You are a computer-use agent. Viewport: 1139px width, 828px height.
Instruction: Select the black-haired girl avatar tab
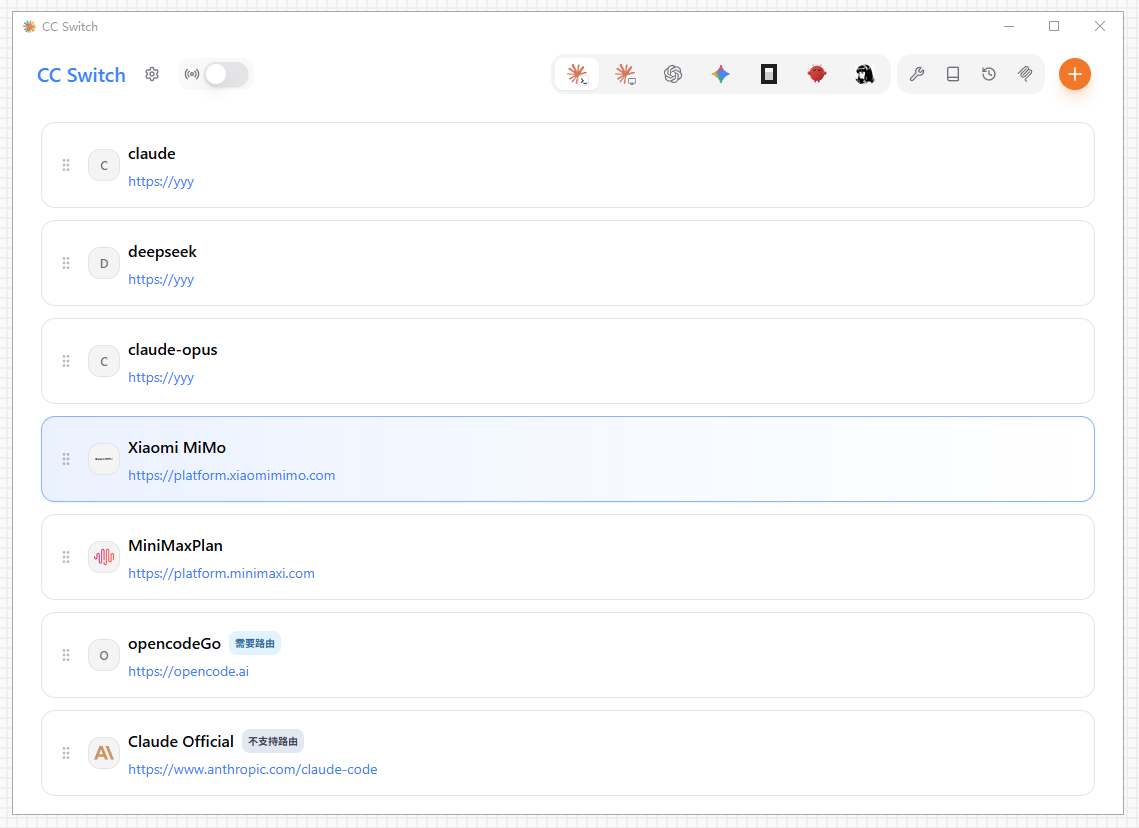(x=864, y=74)
